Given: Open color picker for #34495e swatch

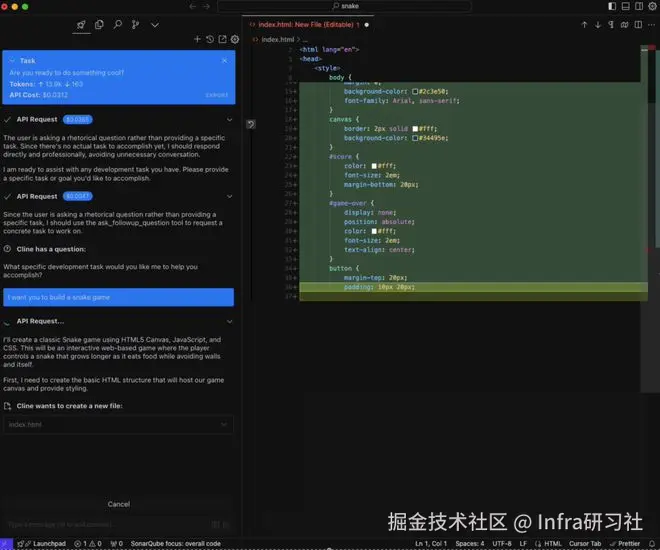Looking at the screenshot, I should point(415,138).
